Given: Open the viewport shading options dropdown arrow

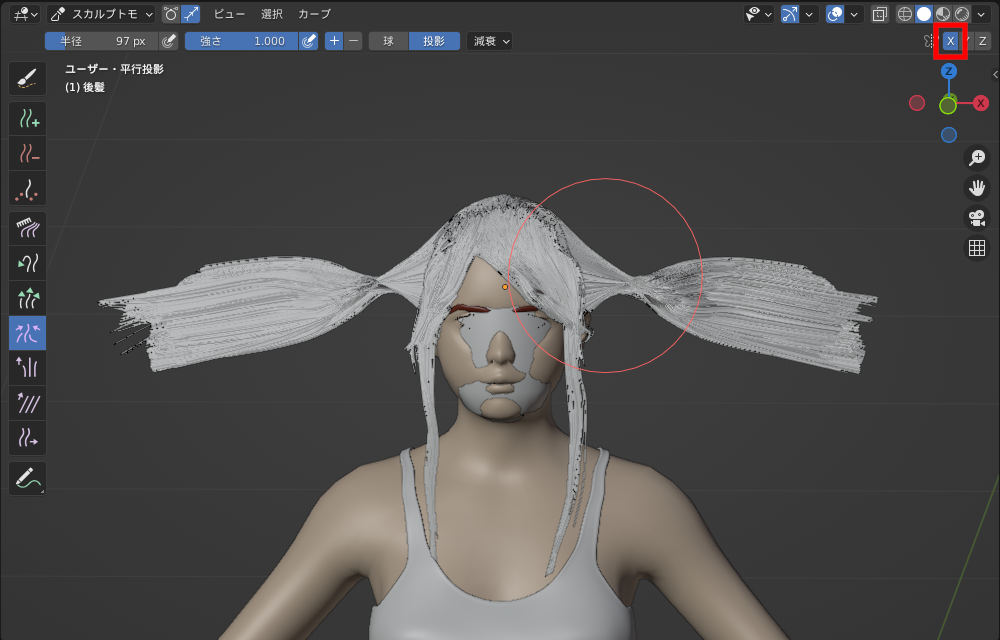Looking at the screenshot, I should click(x=983, y=14).
